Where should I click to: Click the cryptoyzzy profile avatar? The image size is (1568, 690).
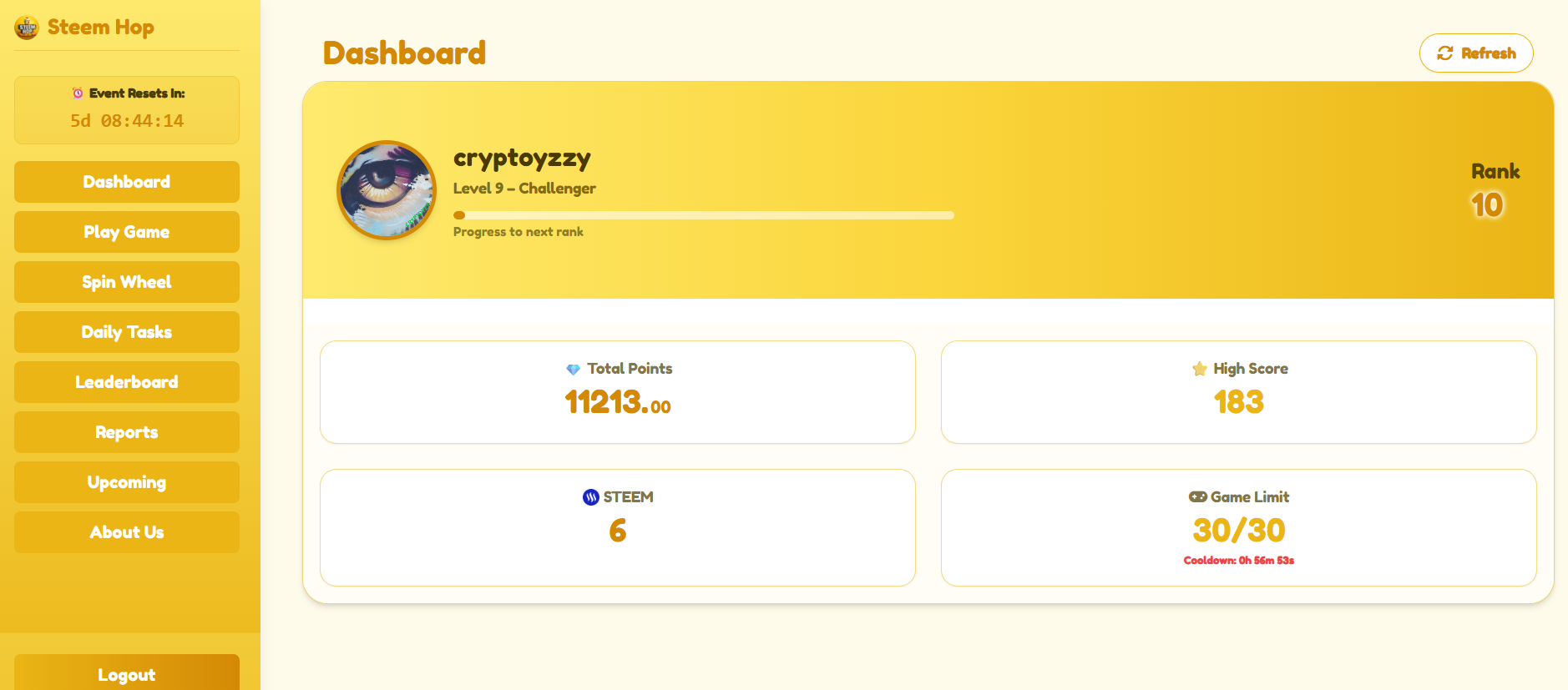387,190
